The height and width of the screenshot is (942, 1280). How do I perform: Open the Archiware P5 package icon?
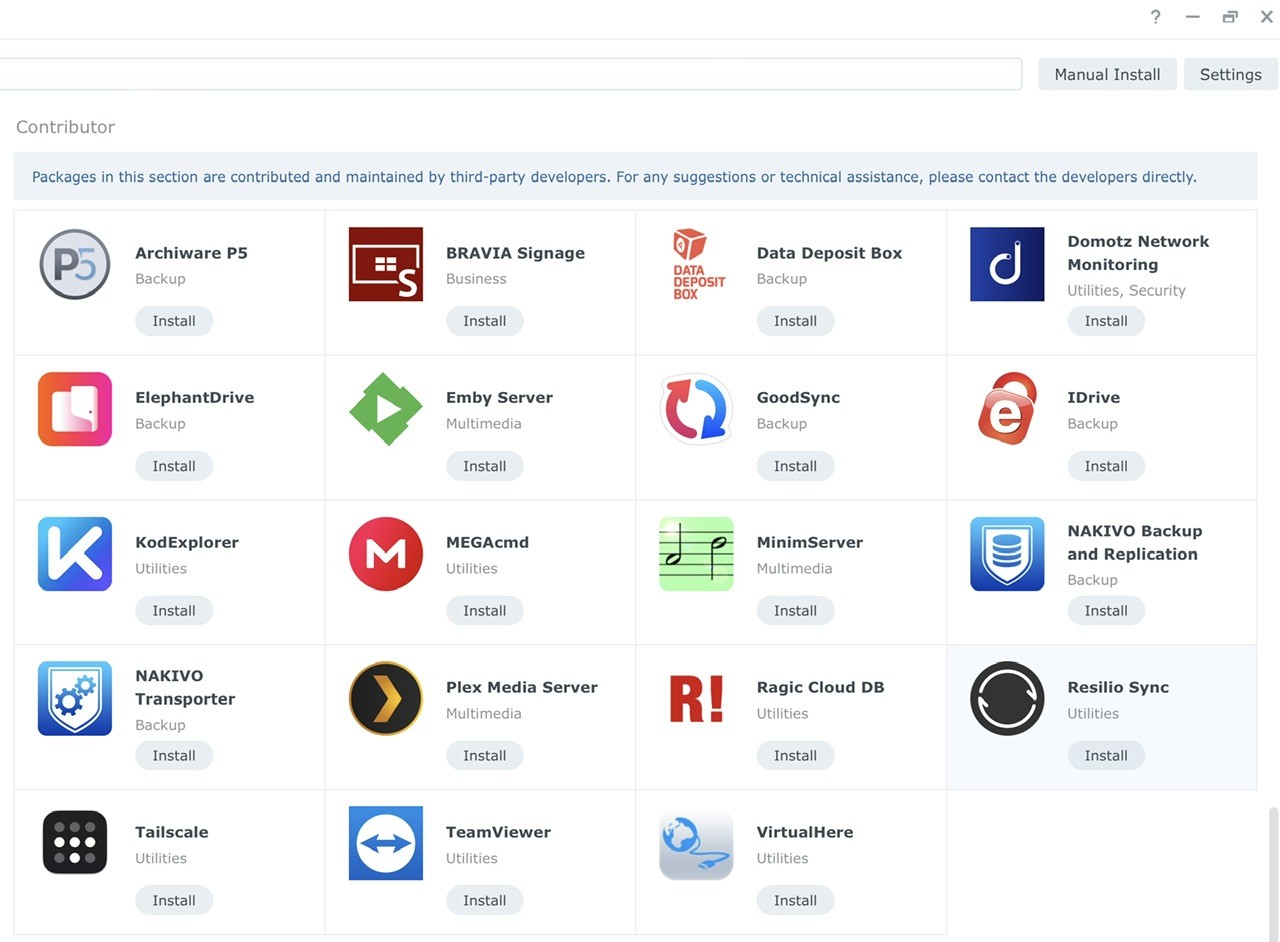75,264
